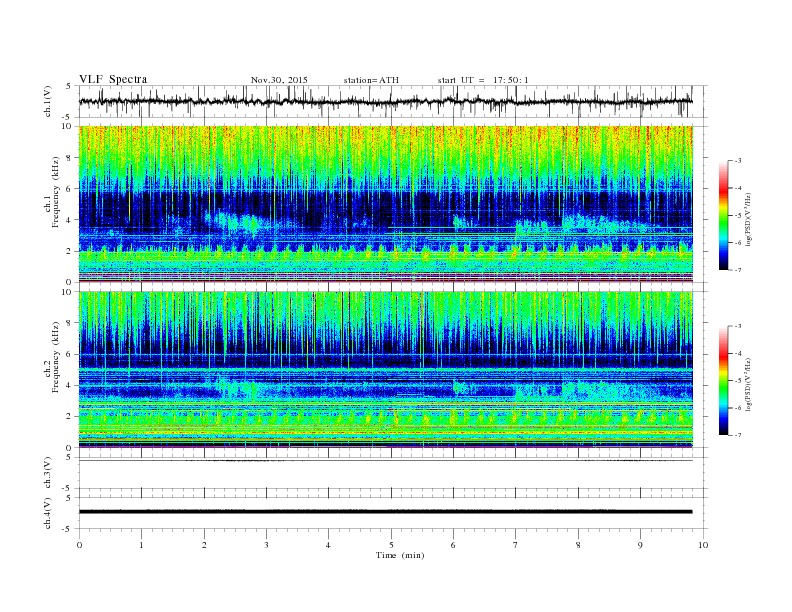Screen dimensions: 792x612
Task: Click the time axis tick label "5"
Action: click(x=391, y=545)
